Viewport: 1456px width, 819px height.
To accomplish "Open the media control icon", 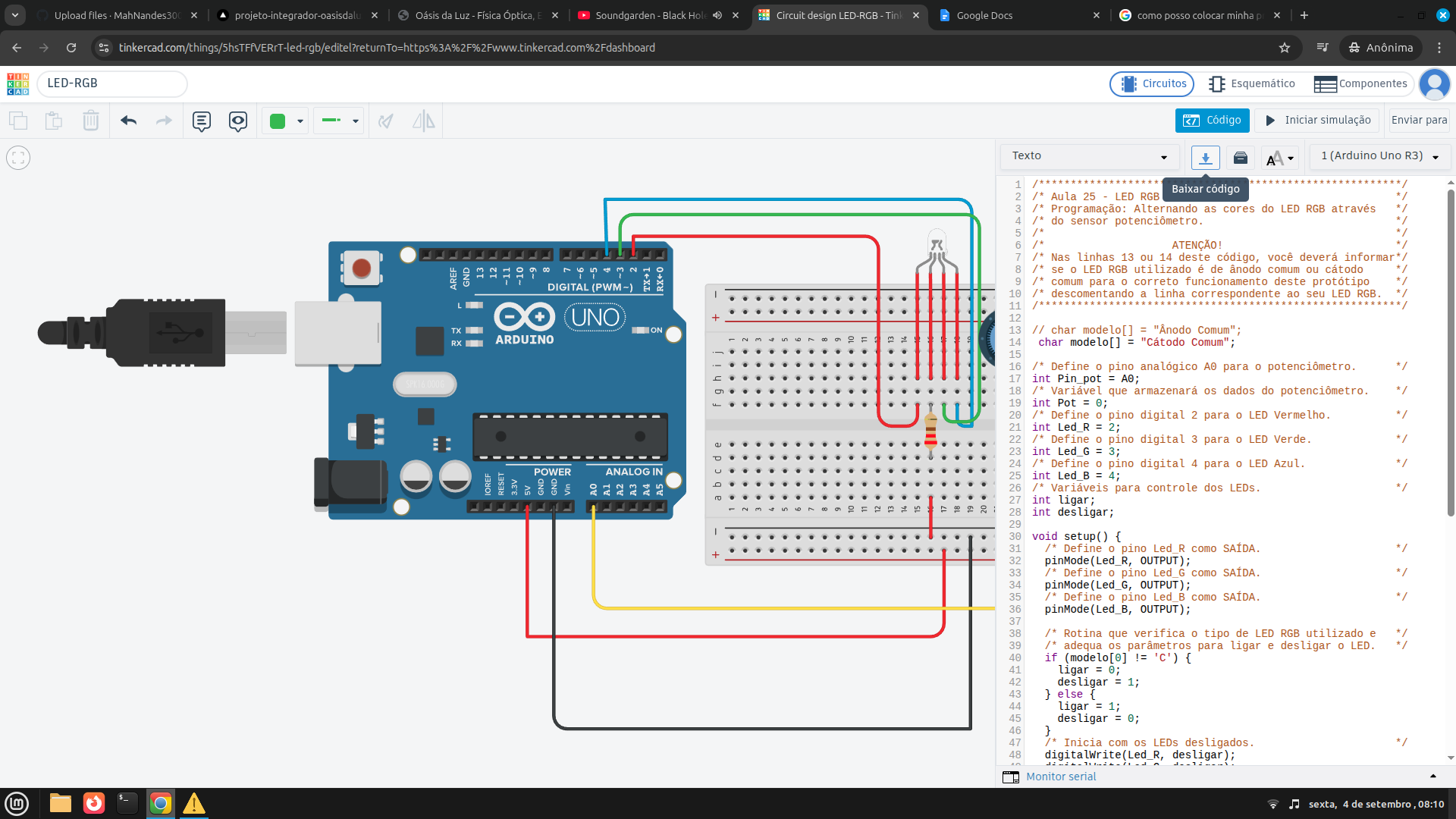I will pos(1323,48).
